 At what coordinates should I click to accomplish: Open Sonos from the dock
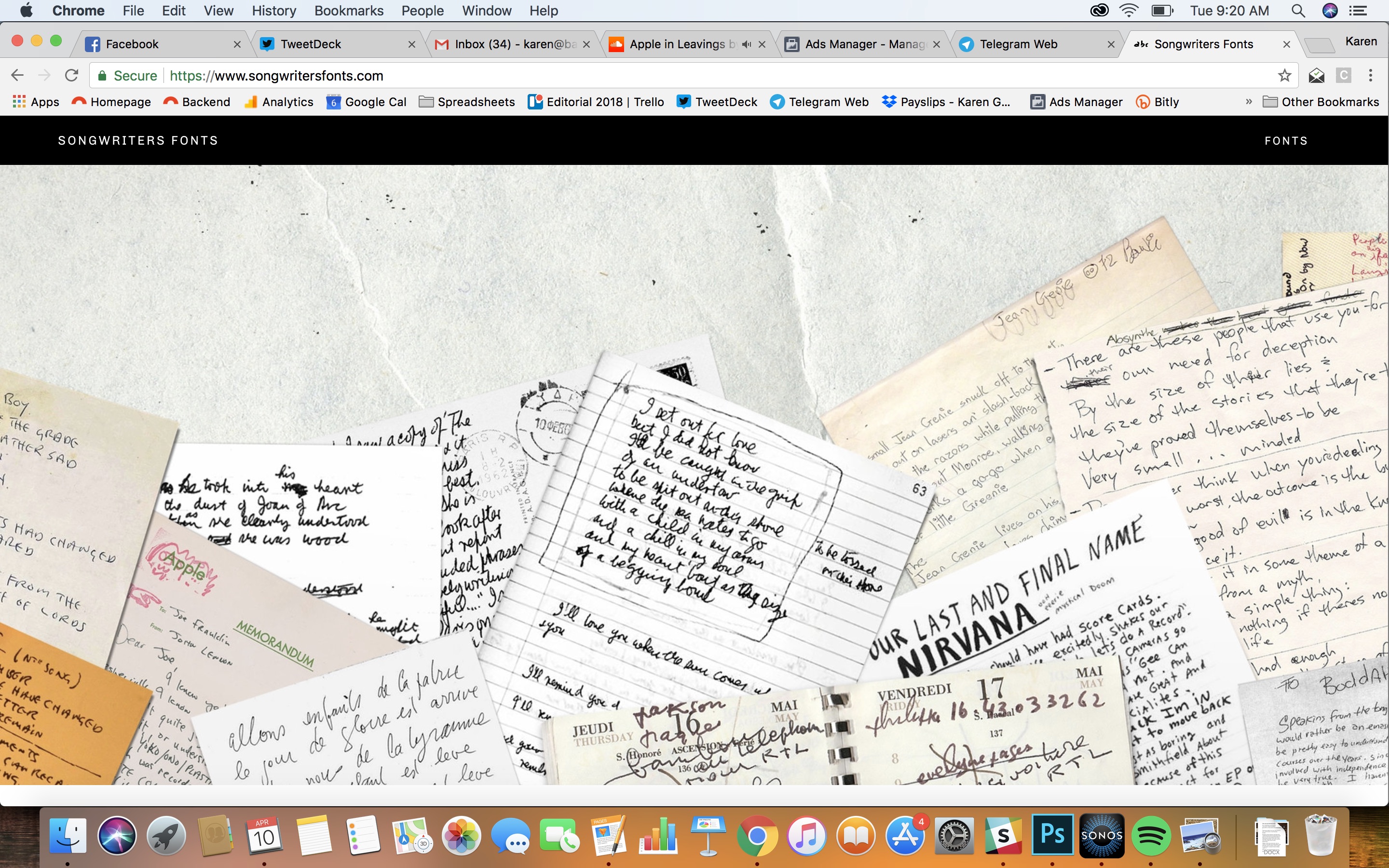[1102, 835]
